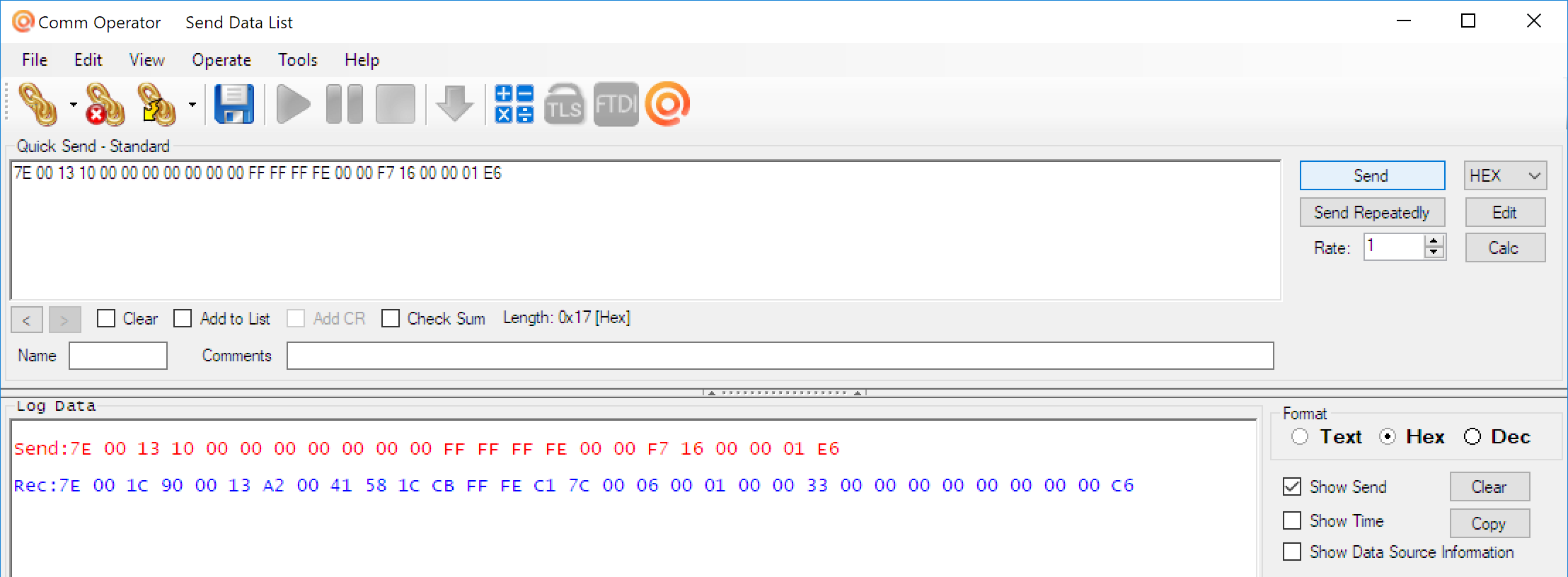Click inside the Quick Send hex data box
The width and height of the screenshot is (1568, 577).
pos(645,230)
